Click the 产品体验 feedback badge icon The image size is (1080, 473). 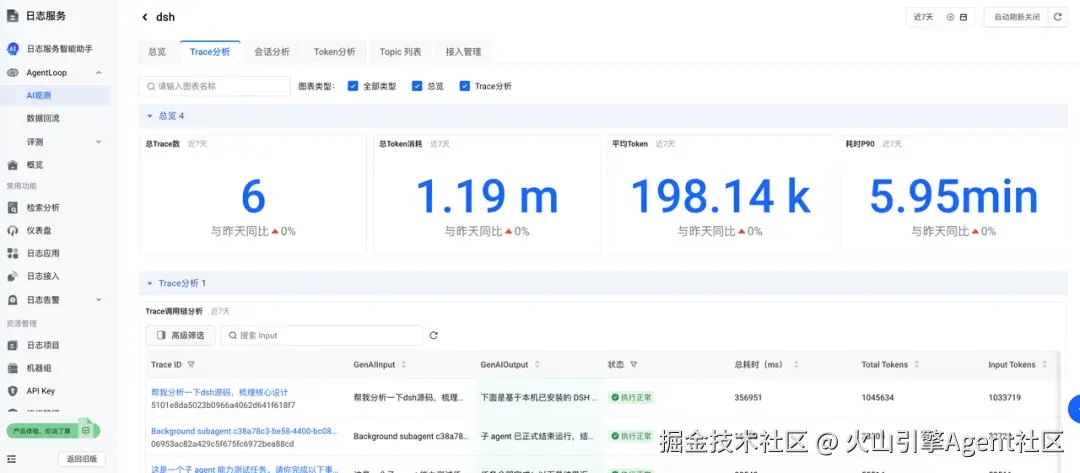[85, 430]
